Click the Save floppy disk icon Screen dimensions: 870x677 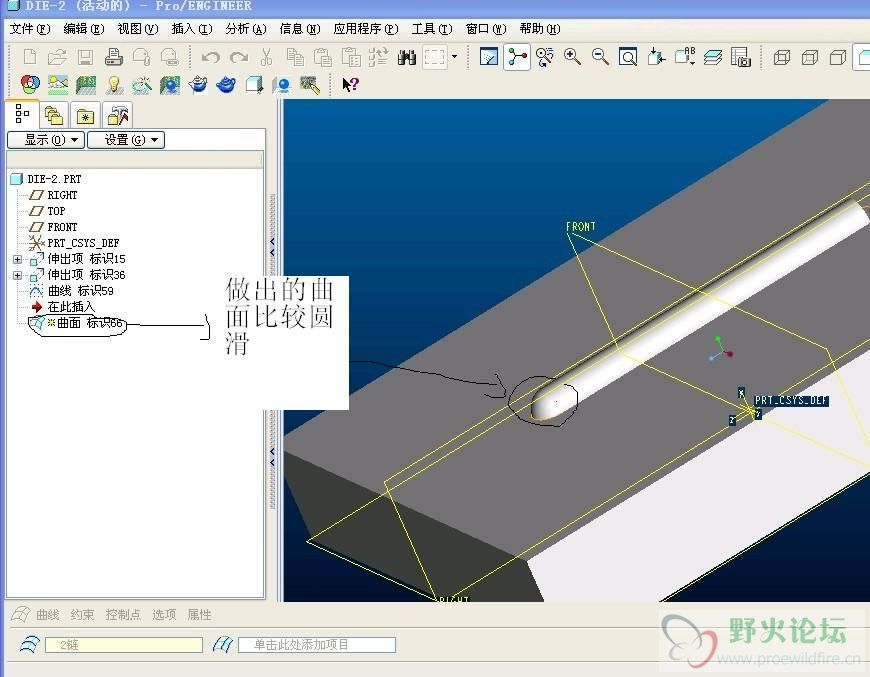[85, 57]
